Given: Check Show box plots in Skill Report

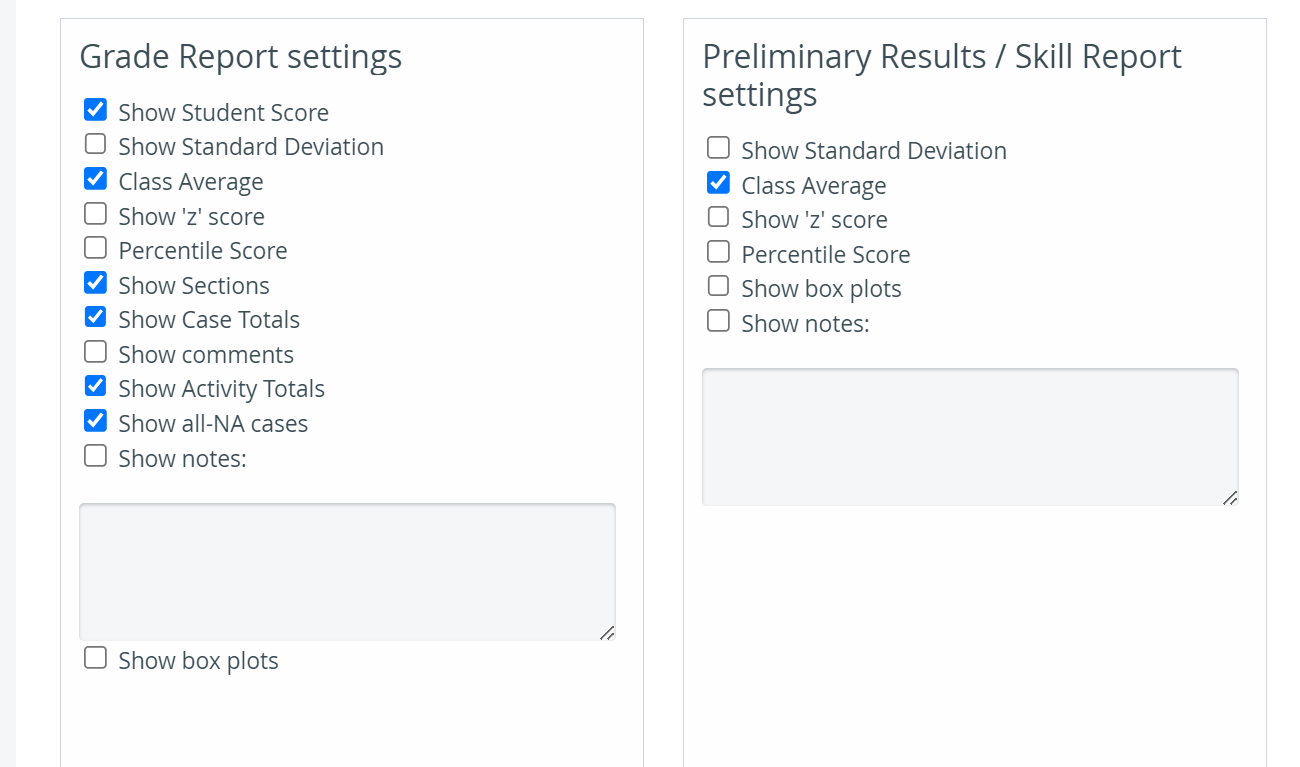Looking at the screenshot, I should (718, 286).
